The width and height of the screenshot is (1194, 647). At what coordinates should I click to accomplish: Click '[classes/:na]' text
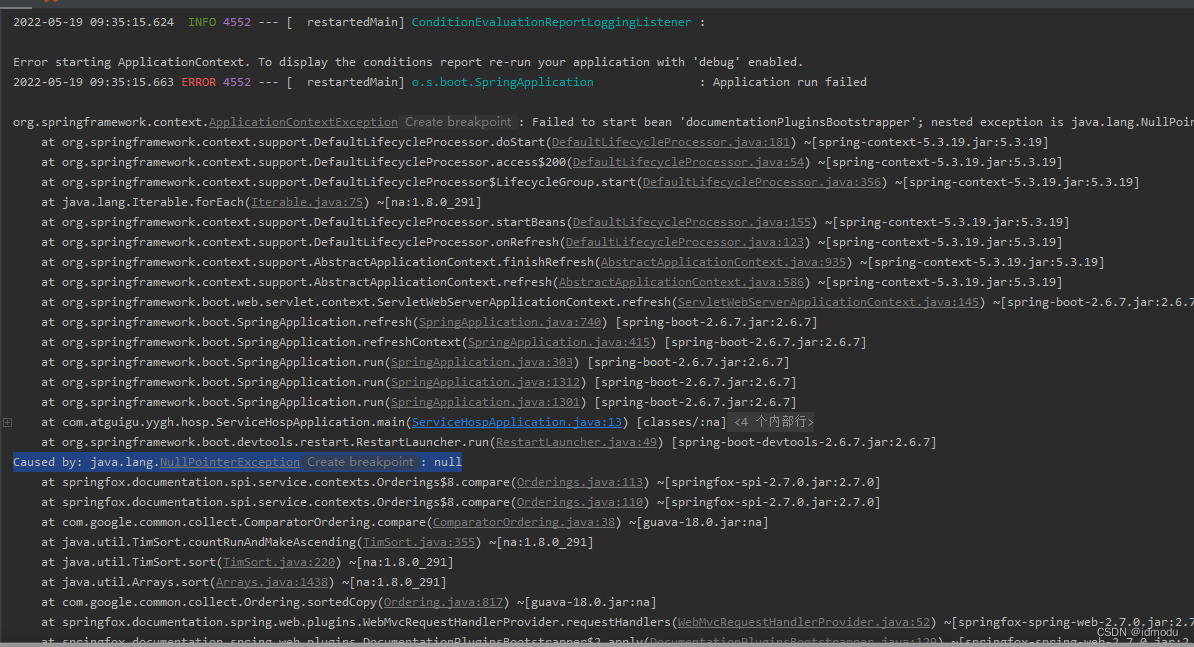click(681, 422)
